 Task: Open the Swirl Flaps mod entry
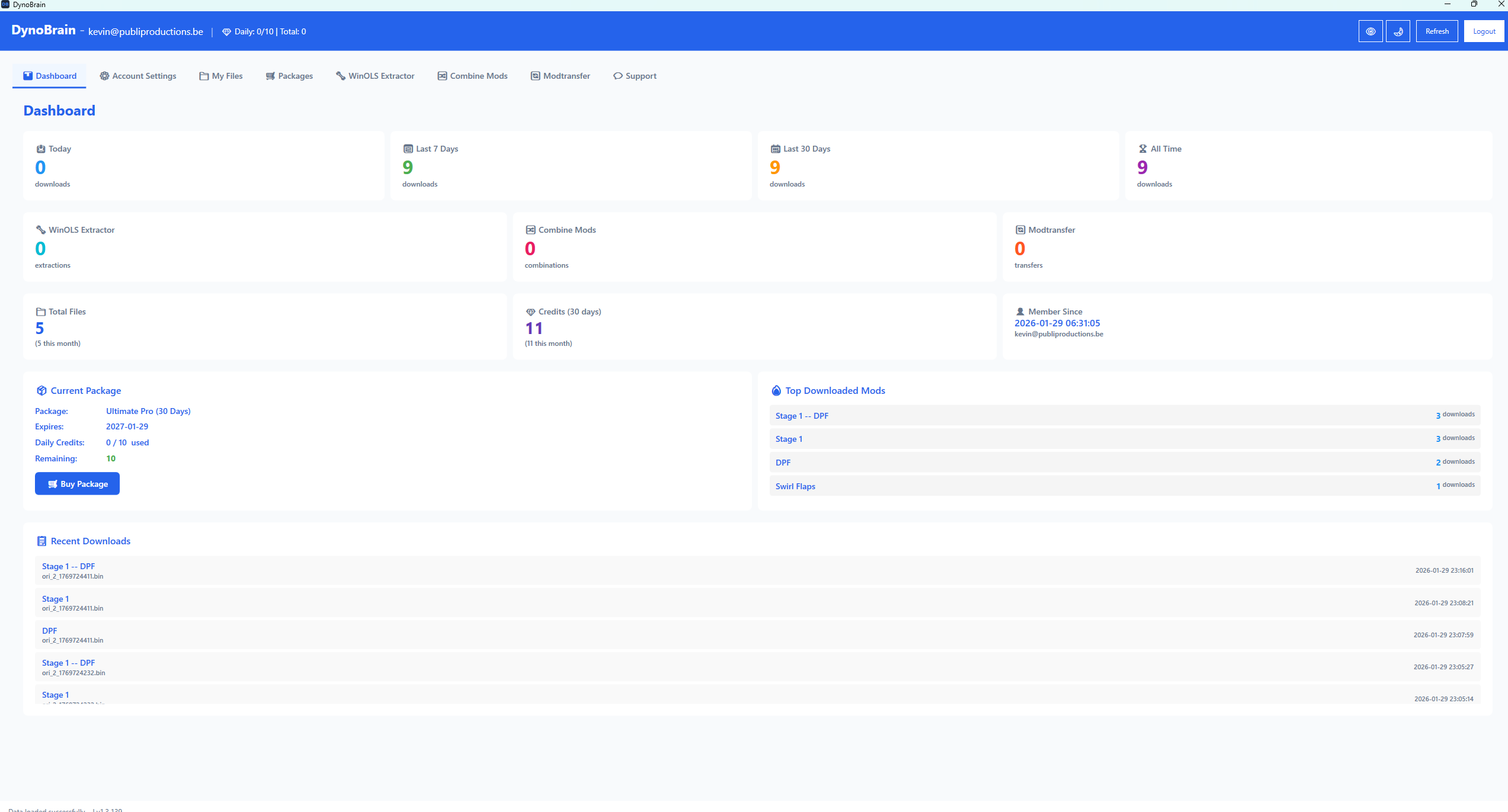click(x=795, y=486)
